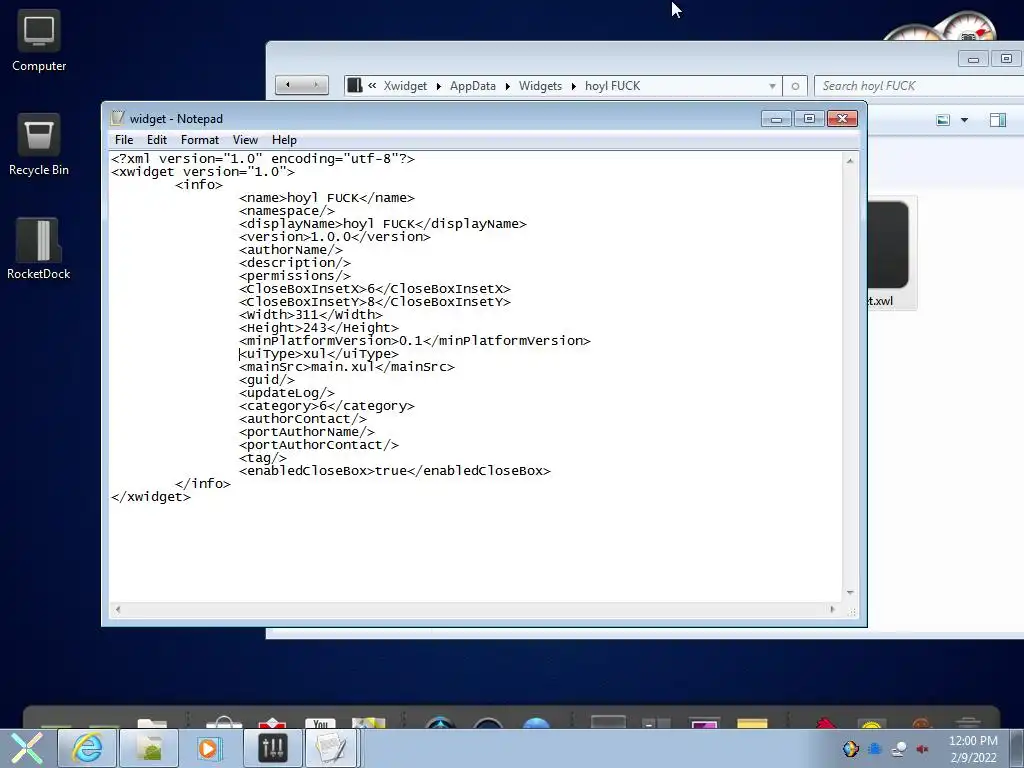The height and width of the screenshot is (768, 1024).
Task: Launch Windows Media Player from taskbar
Action: pos(210,748)
